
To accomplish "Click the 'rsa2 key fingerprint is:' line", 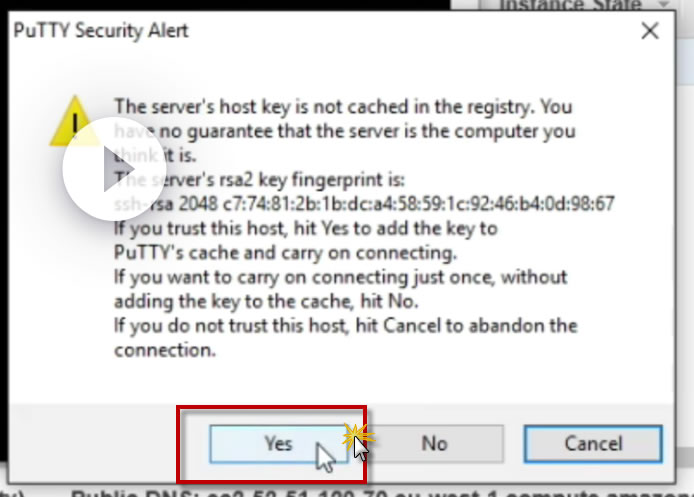I will pyautogui.click(x=259, y=180).
